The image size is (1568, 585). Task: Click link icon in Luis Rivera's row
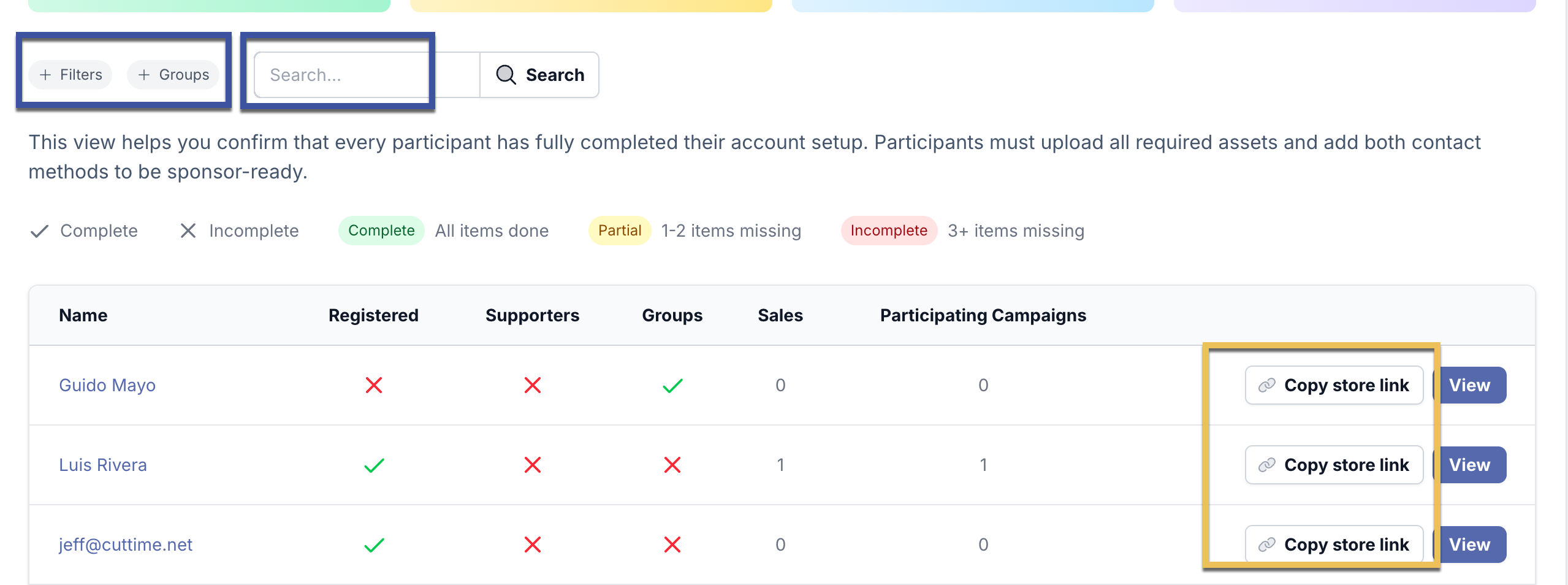click(x=1266, y=465)
